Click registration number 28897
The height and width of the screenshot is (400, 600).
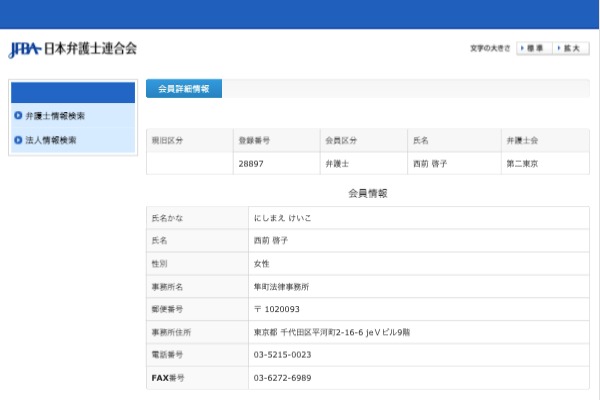pyautogui.click(x=251, y=164)
